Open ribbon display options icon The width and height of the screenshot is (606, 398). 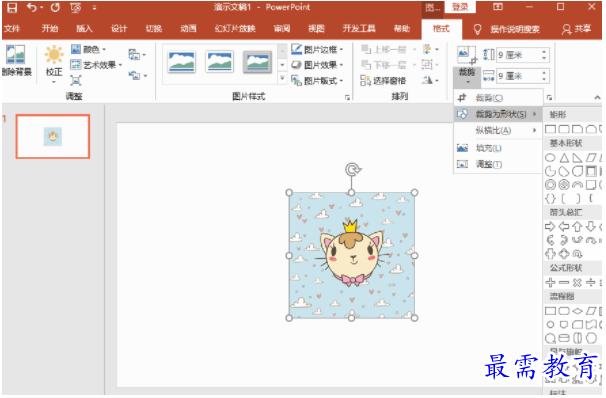498,7
